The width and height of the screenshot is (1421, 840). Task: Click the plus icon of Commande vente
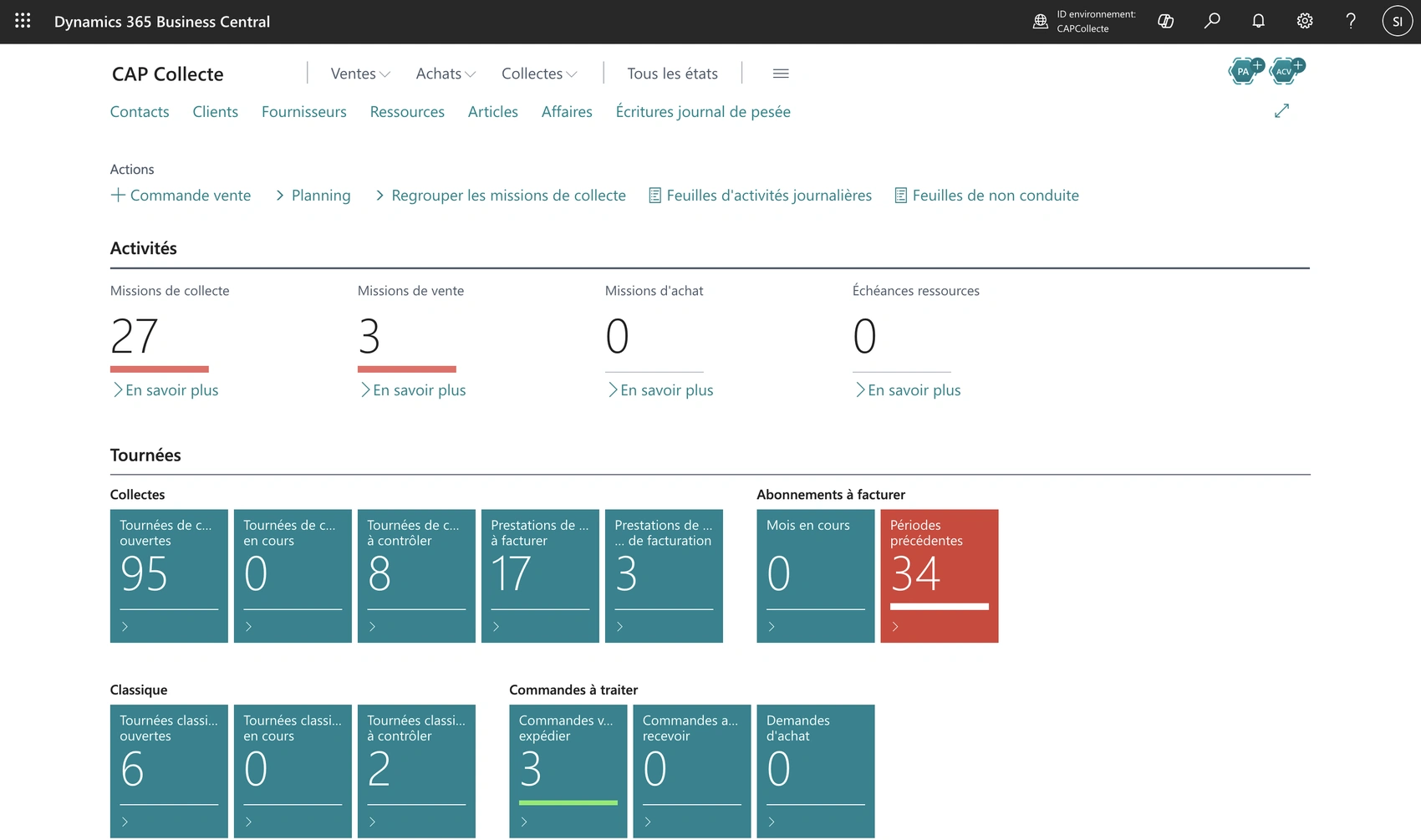118,195
